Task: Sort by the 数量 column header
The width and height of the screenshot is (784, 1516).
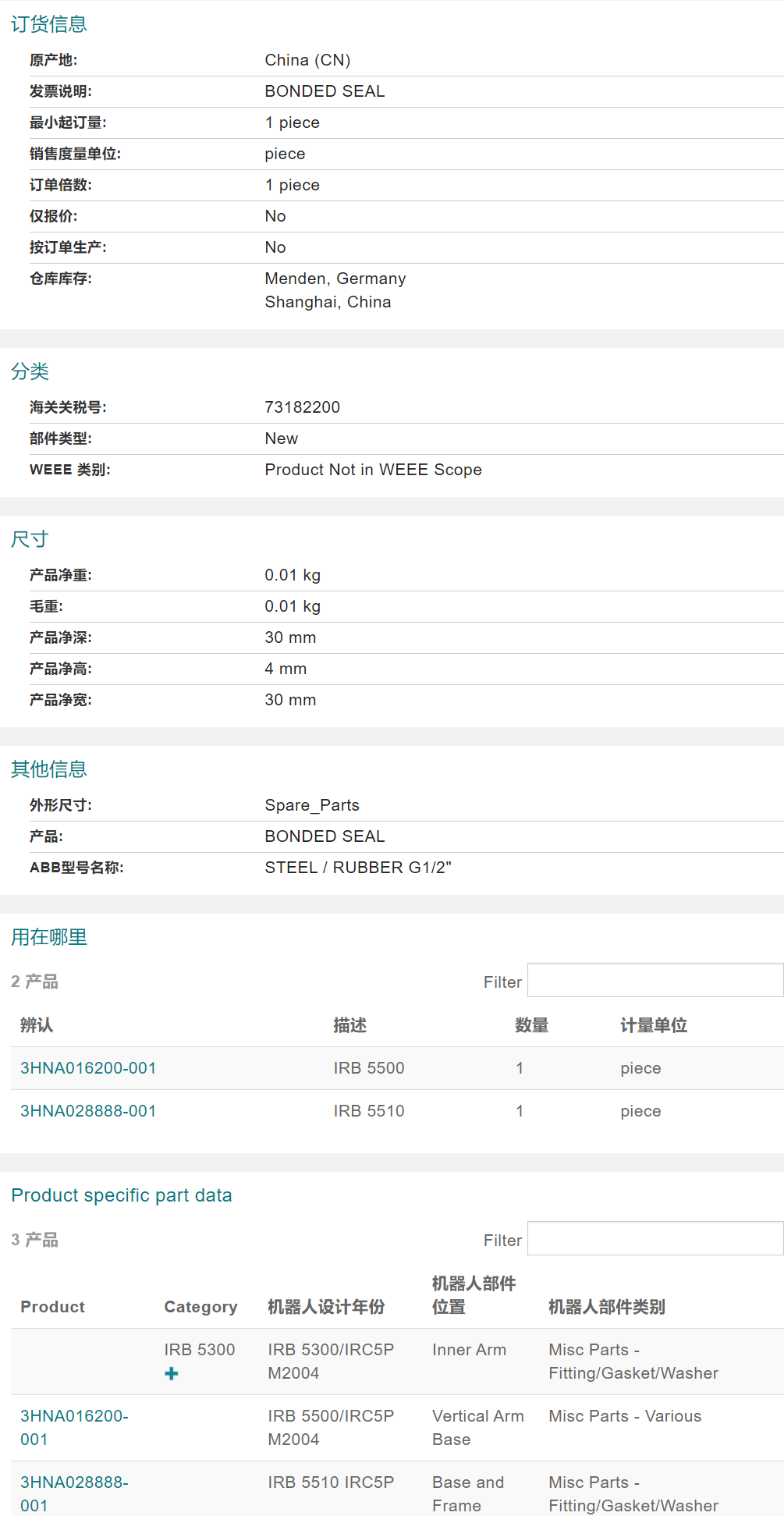Action: [x=531, y=1025]
